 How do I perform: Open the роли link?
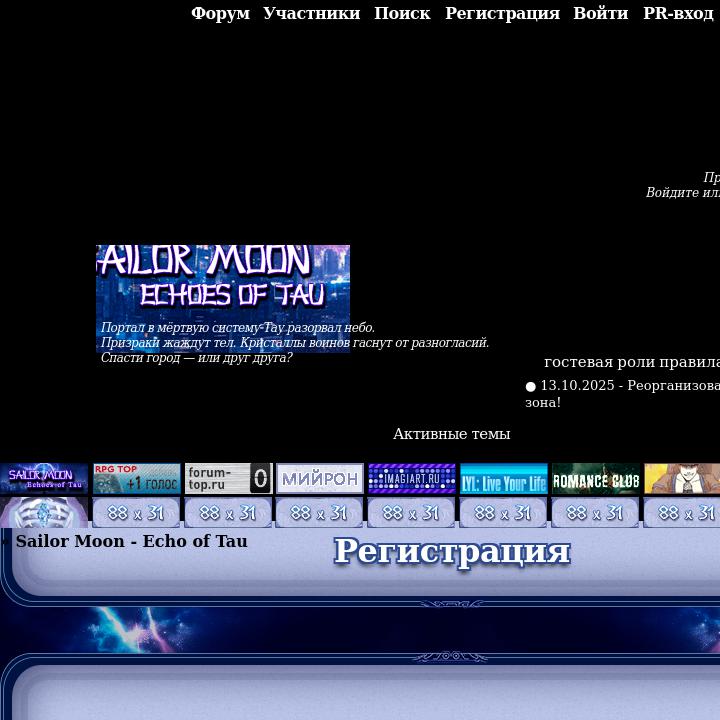[x=636, y=362]
